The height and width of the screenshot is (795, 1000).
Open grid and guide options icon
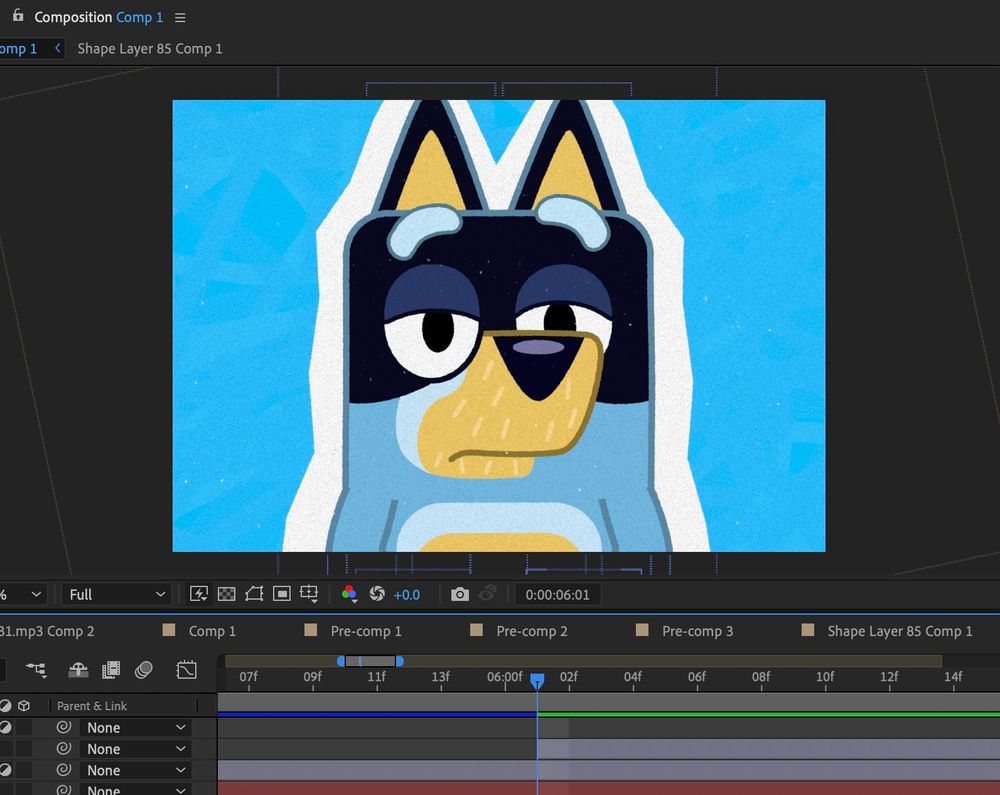(x=310, y=594)
